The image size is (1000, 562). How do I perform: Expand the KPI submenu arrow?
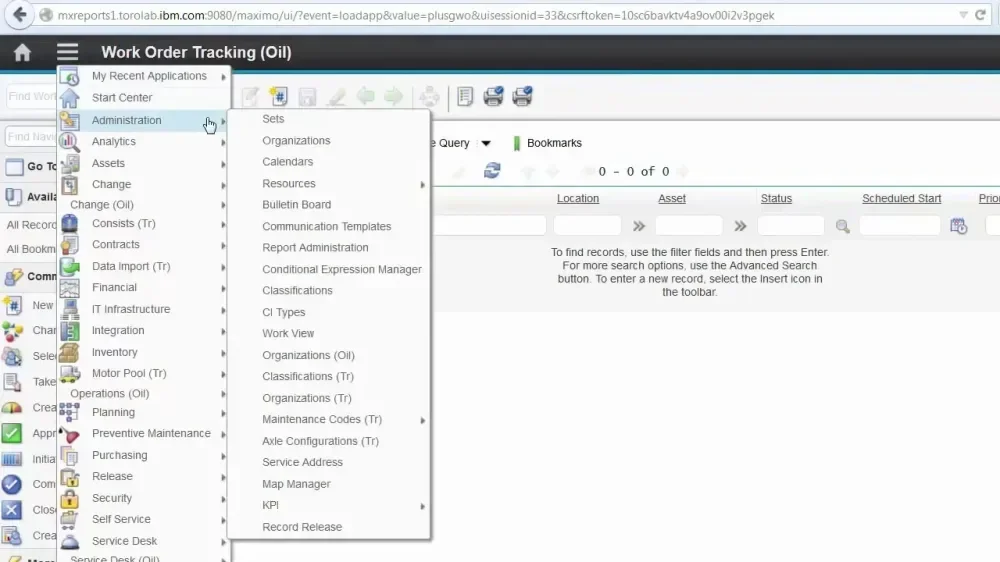point(422,506)
